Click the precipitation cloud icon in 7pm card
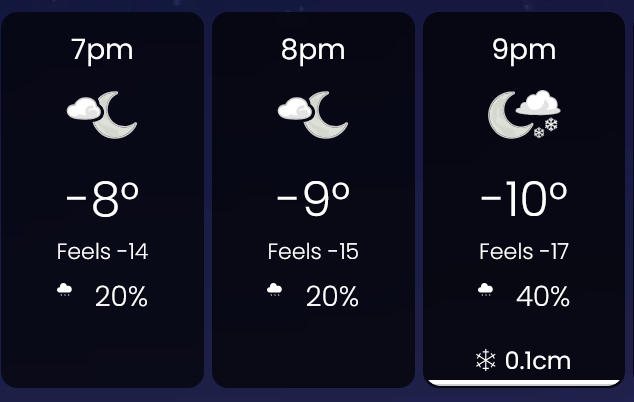 [x=65, y=291]
